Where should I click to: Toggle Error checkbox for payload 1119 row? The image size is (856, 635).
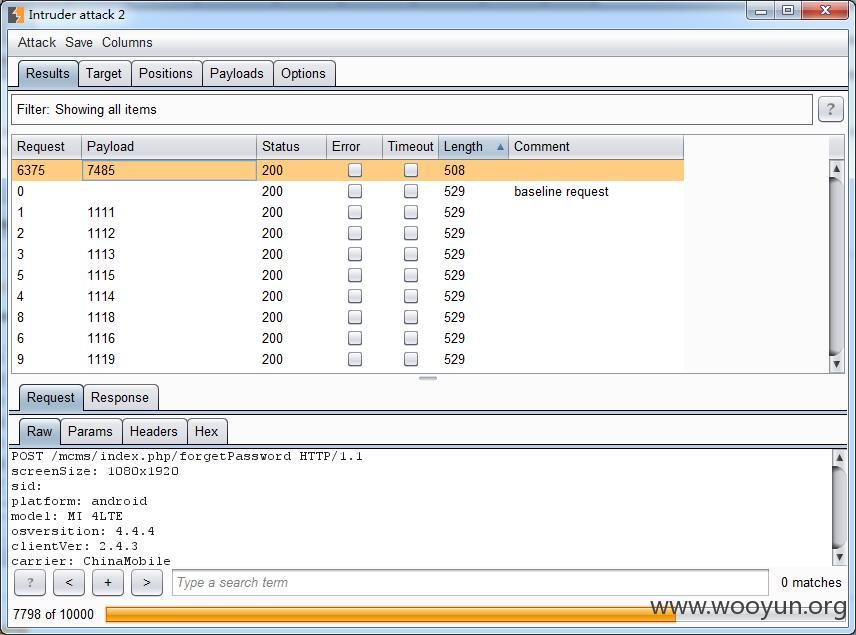click(x=355, y=359)
